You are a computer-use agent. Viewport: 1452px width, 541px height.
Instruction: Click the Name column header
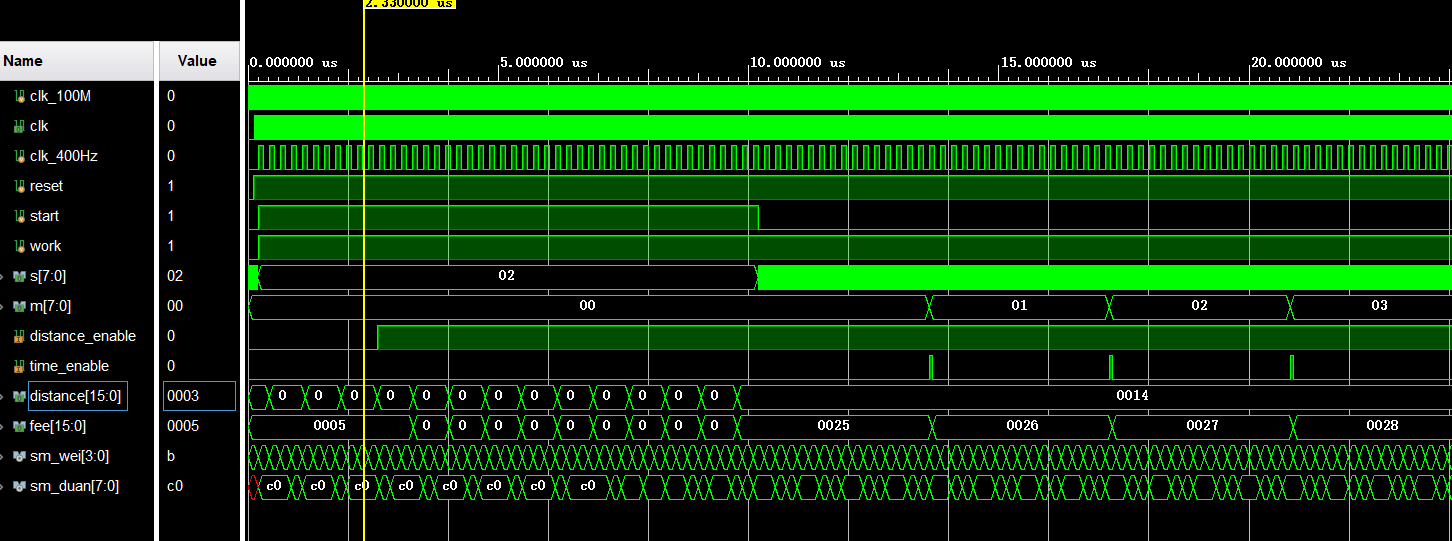point(78,61)
